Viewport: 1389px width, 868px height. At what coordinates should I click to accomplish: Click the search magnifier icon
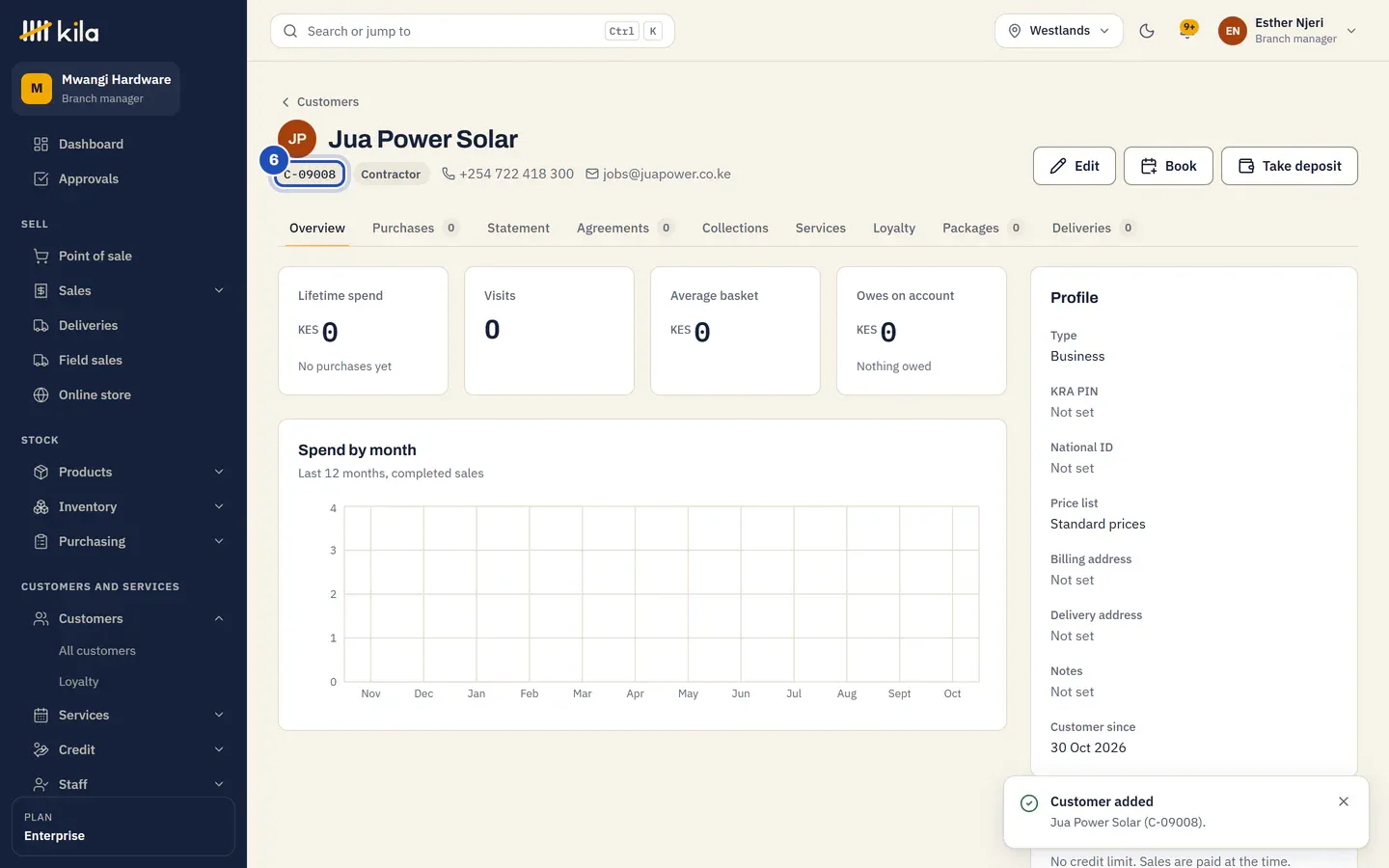[290, 31]
